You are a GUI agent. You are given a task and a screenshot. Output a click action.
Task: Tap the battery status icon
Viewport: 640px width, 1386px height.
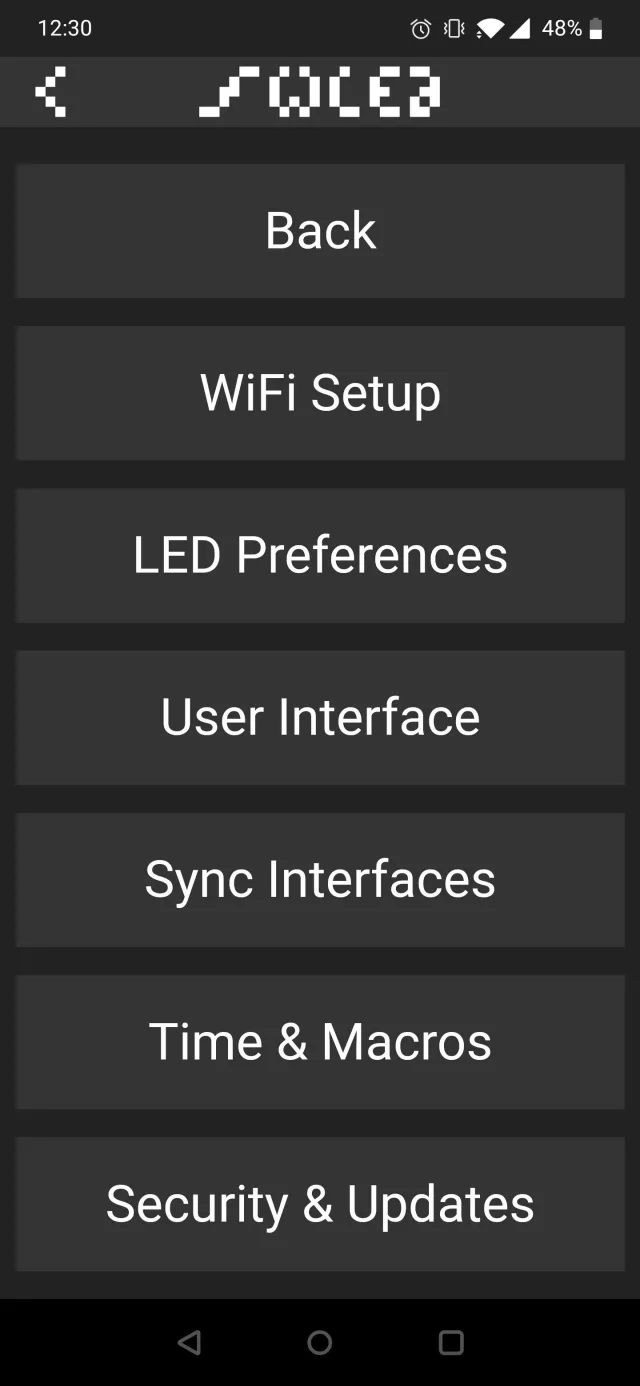coord(596,29)
